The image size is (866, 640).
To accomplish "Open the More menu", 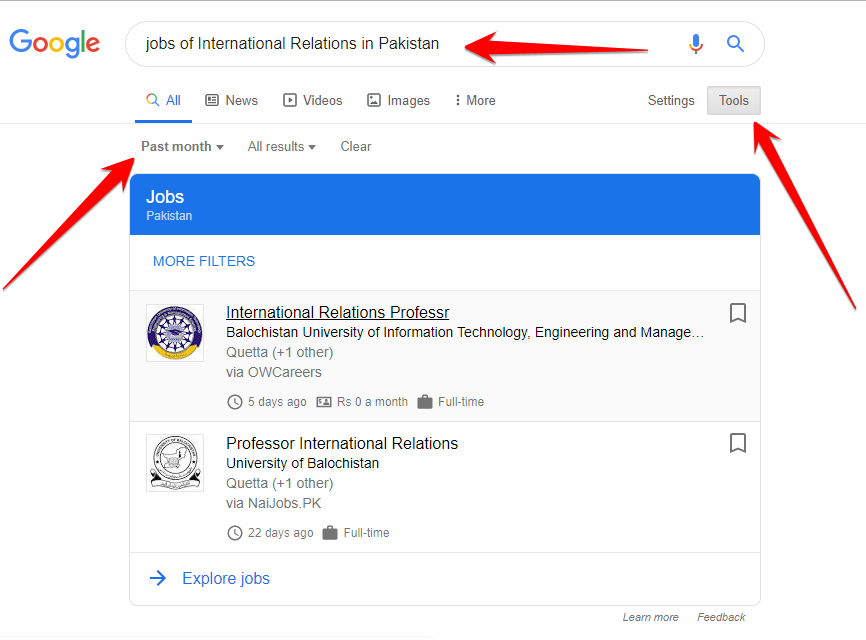I will (475, 101).
